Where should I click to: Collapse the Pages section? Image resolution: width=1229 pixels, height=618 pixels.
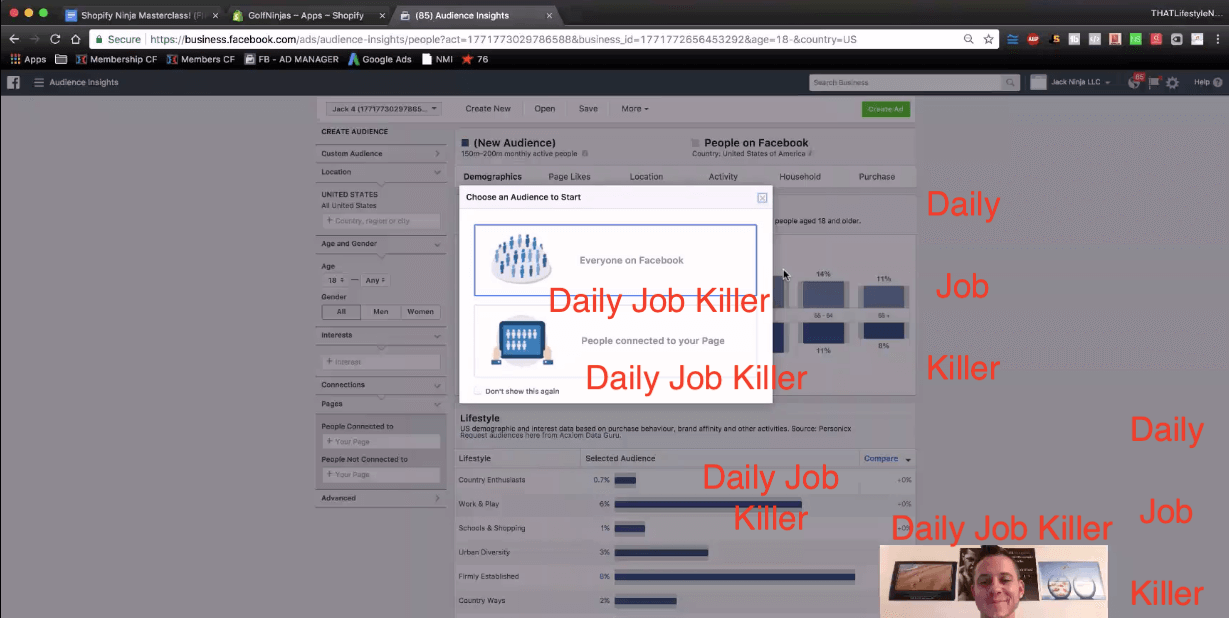coord(380,404)
